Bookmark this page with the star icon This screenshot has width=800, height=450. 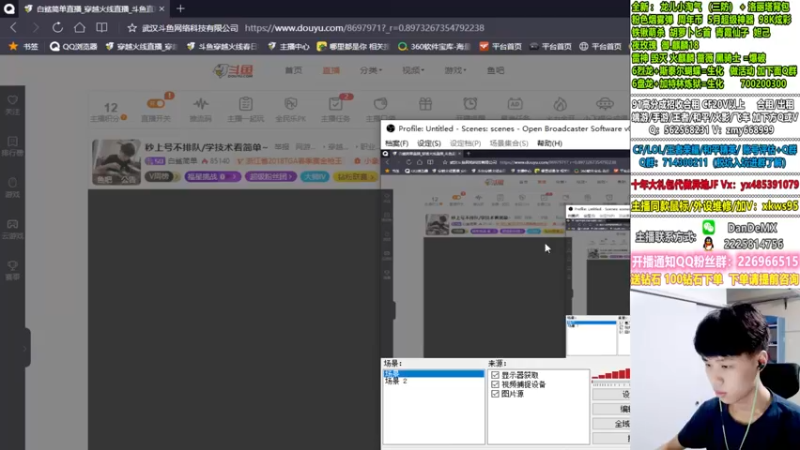(x=132, y=28)
